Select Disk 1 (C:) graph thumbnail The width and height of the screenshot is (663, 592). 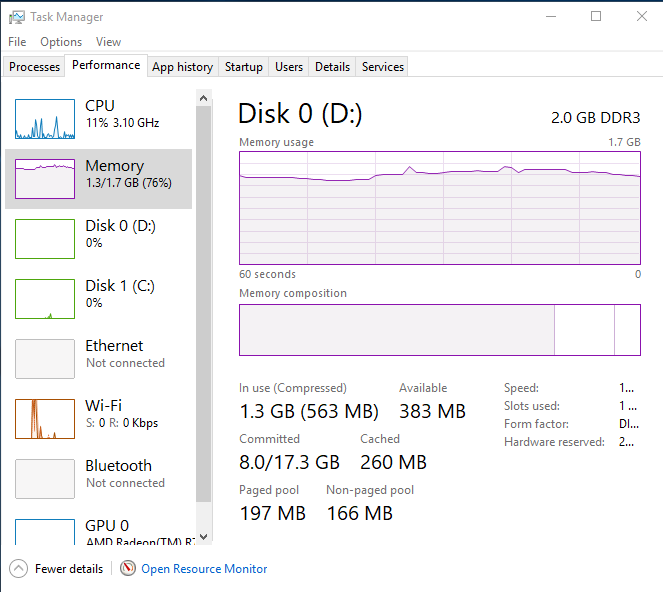coord(45,299)
